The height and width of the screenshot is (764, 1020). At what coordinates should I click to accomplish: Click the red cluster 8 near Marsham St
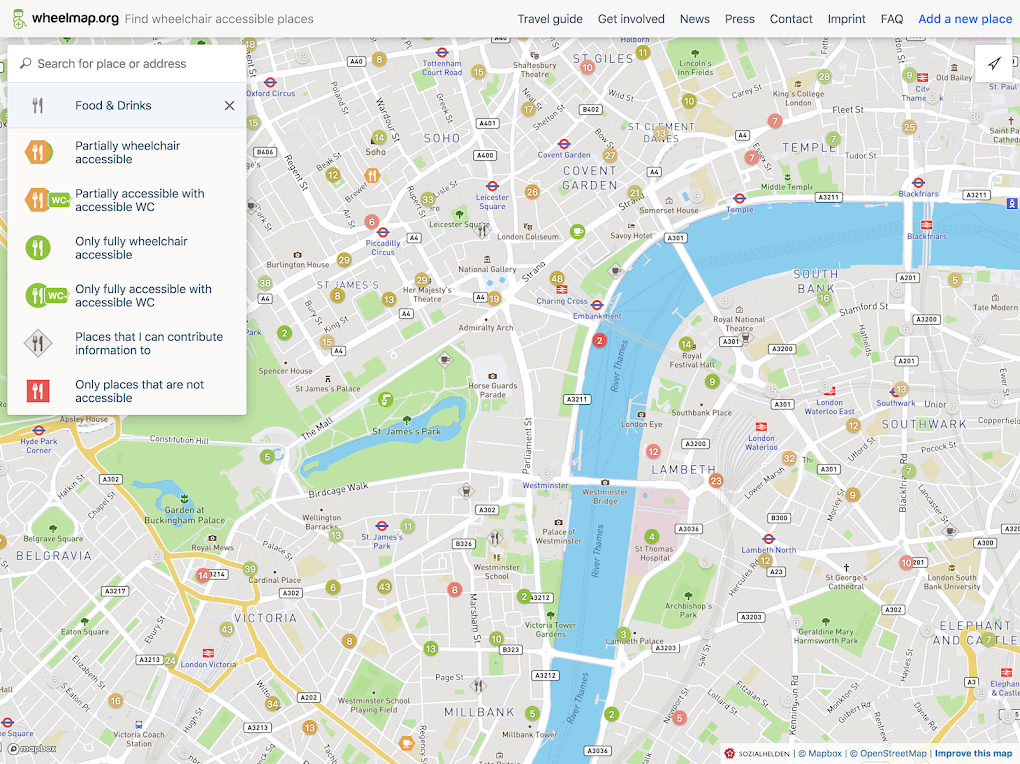click(x=455, y=590)
